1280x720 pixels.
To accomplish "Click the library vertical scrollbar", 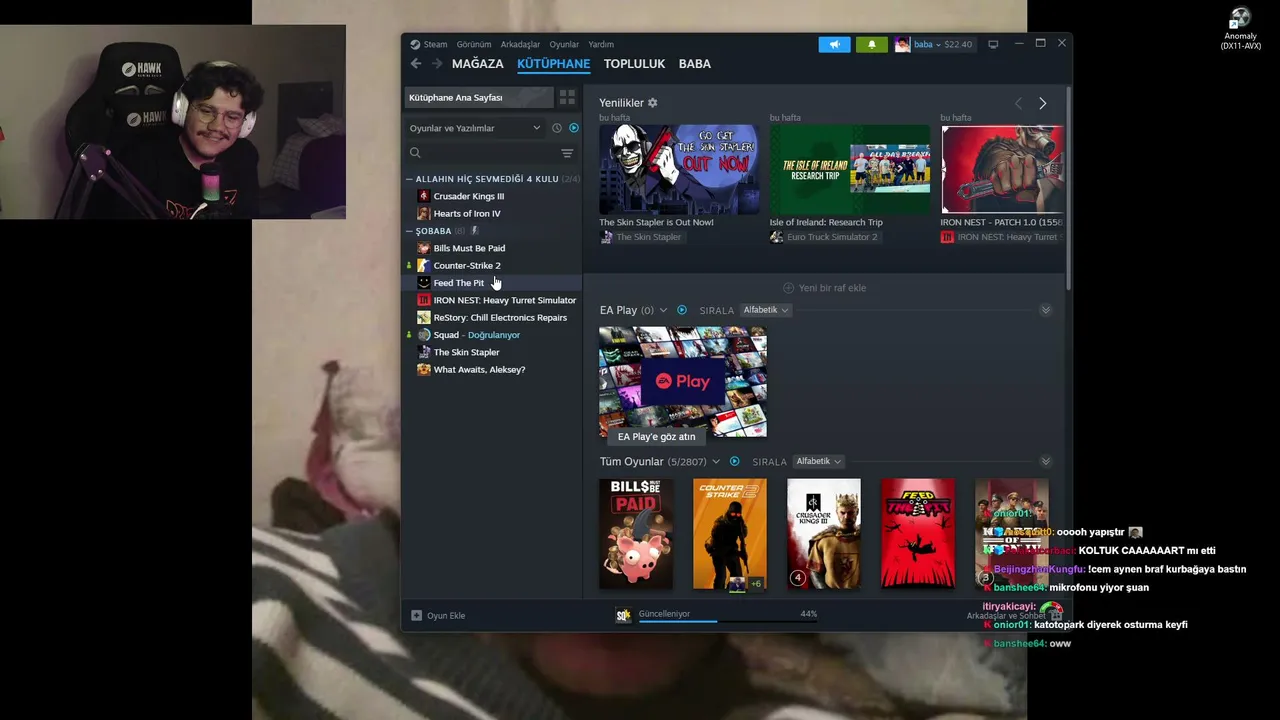I will click(1068, 190).
